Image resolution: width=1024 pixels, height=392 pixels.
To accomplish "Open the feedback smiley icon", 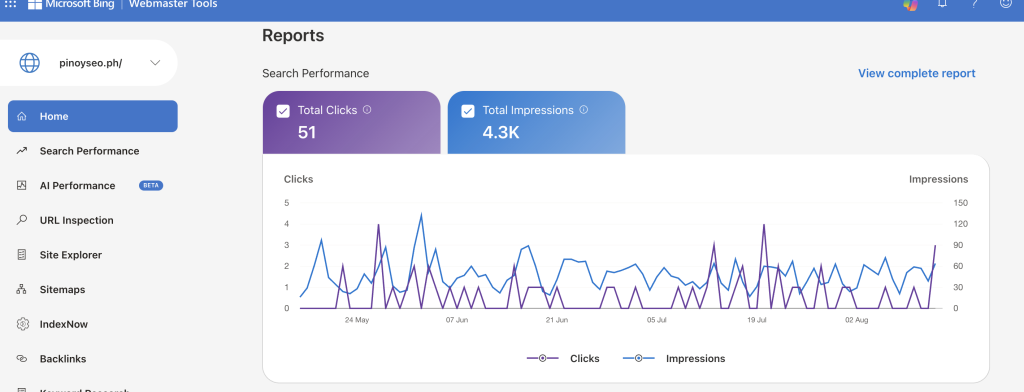I will tap(1006, 4).
